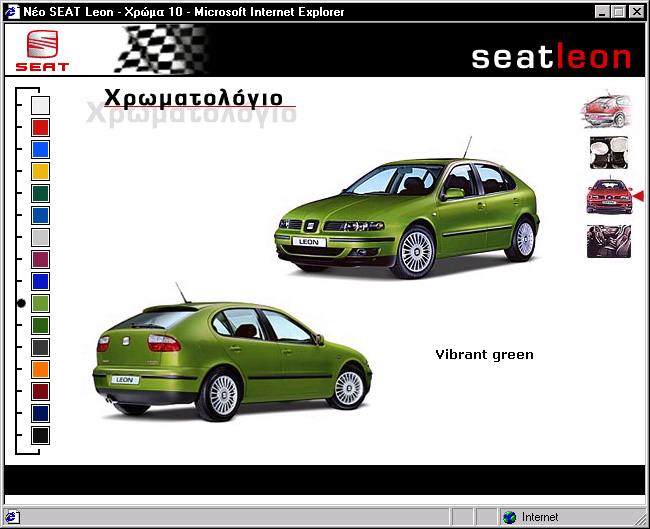Select the red color swatch
Image resolution: width=650 pixels, height=529 pixels.
(x=40, y=127)
